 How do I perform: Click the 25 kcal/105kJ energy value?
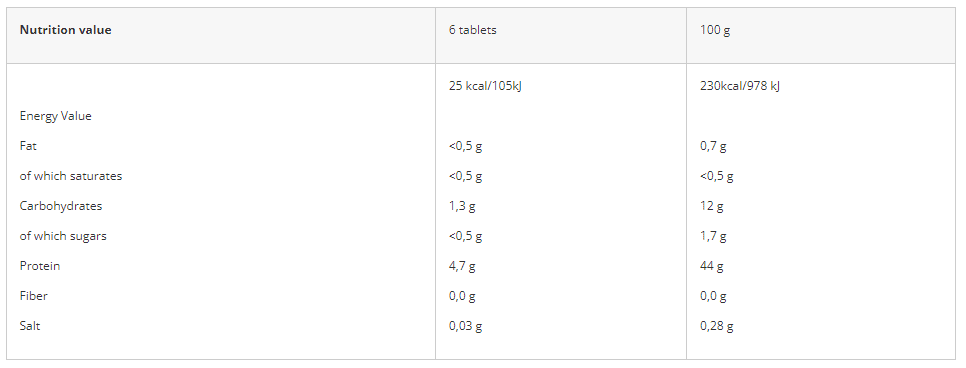485,86
